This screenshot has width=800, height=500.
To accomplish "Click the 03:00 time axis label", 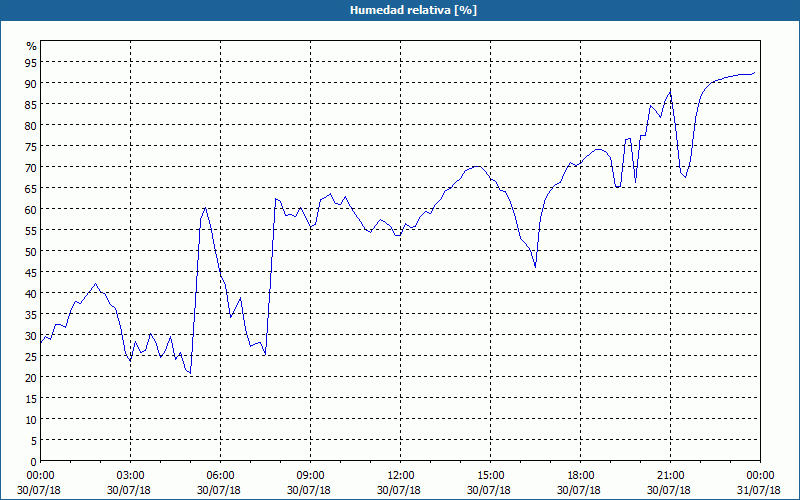I will (x=131, y=476).
